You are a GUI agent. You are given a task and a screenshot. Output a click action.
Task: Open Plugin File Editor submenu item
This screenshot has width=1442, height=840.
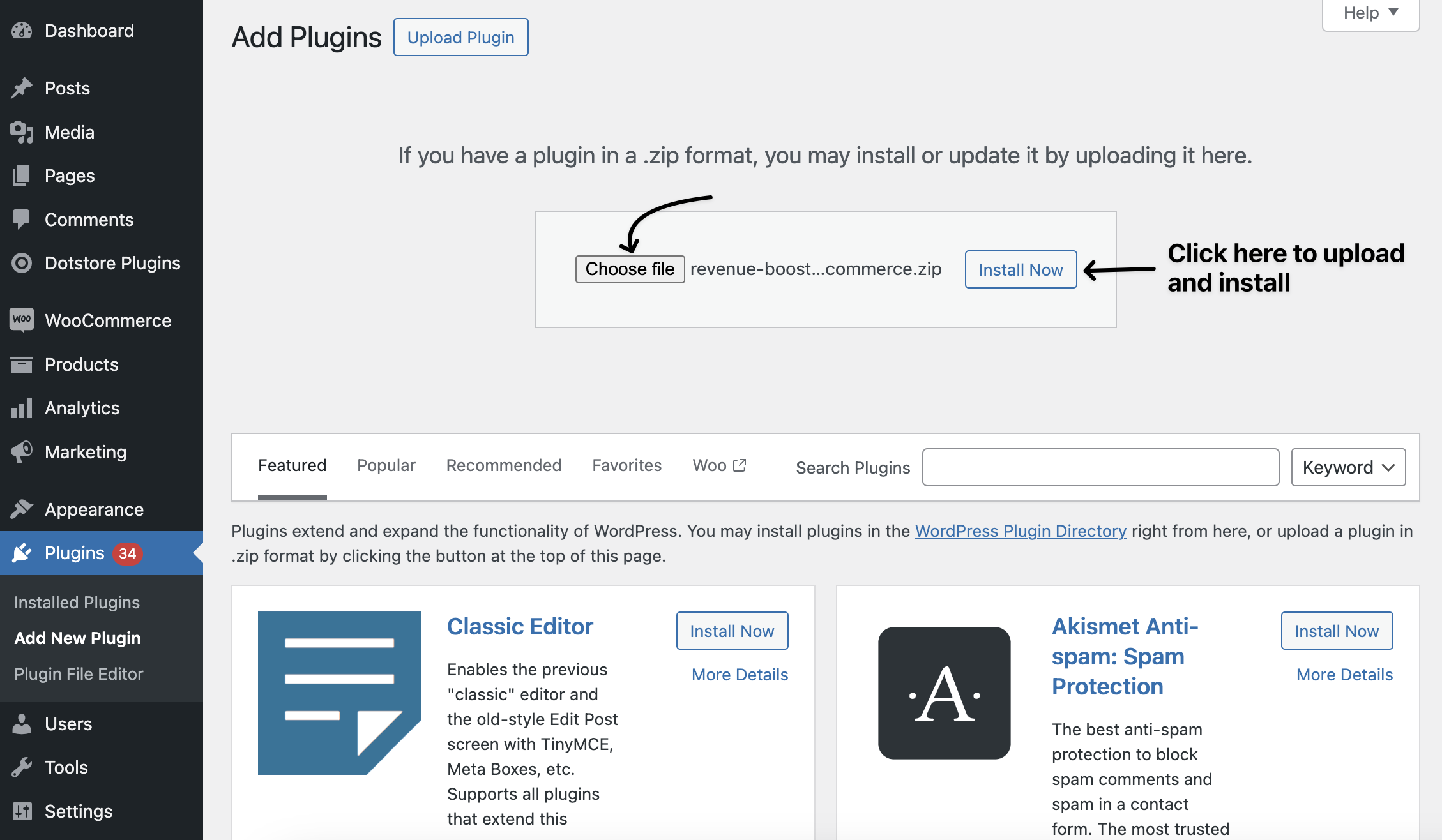(79, 674)
